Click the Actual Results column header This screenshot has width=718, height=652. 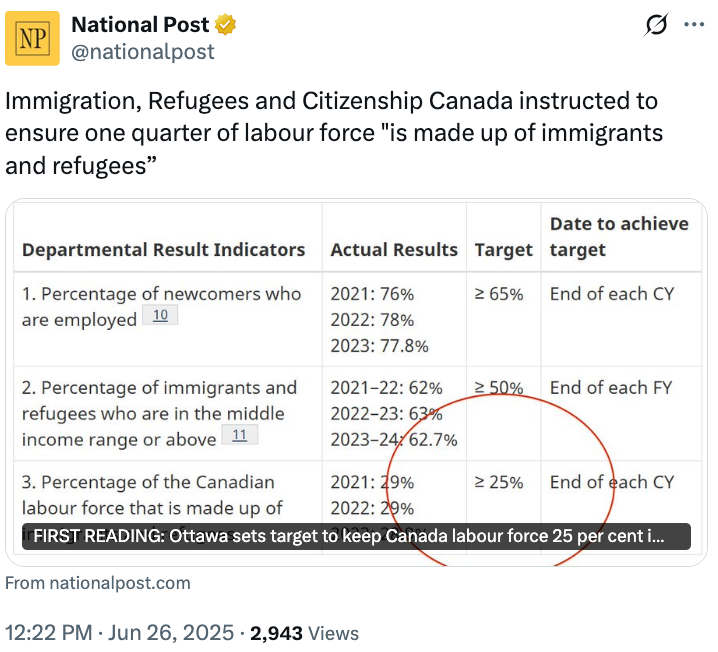pos(394,250)
